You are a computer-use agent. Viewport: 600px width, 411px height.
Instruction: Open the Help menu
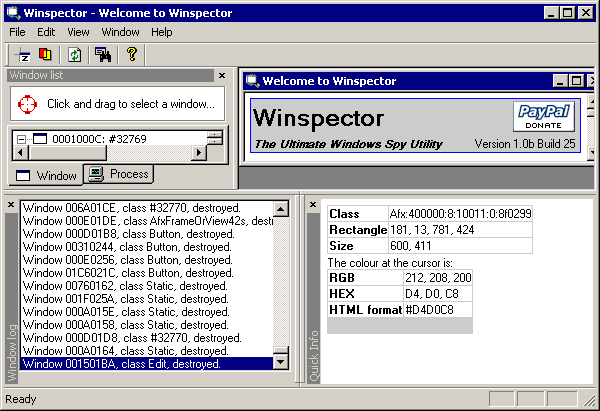[161, 32]
